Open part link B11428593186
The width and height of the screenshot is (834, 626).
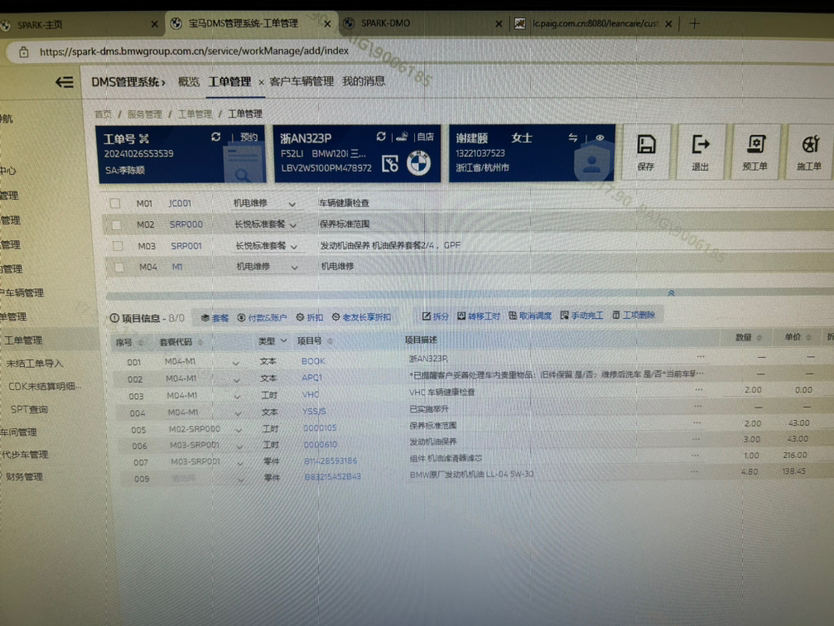330,461
